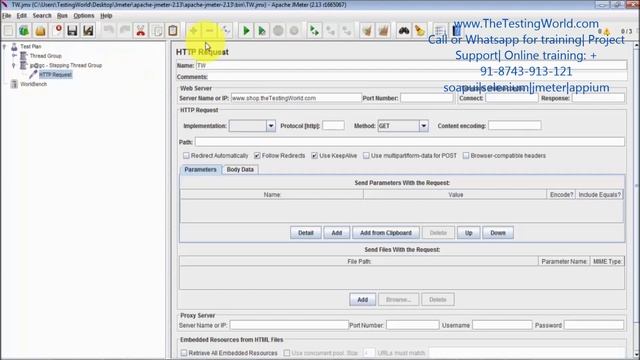The width and height of the screenshot is (640, 360).
Task: Check Browser-compatible headers option
Action: click(466, 156)
